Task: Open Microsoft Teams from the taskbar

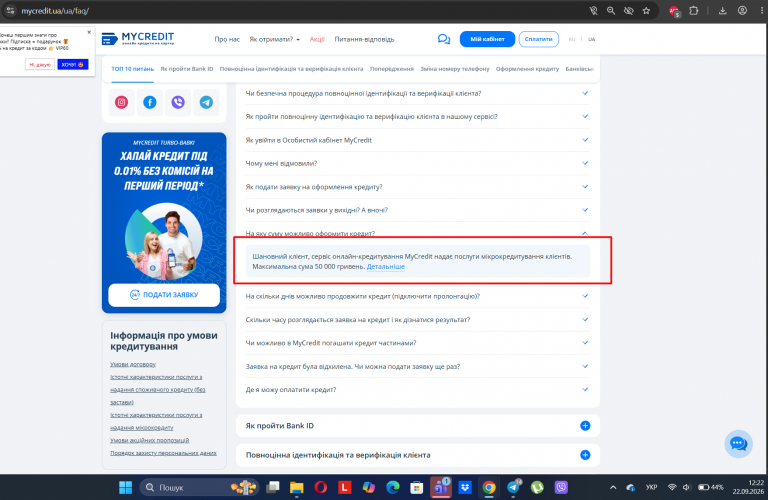Action: [441, 487]
